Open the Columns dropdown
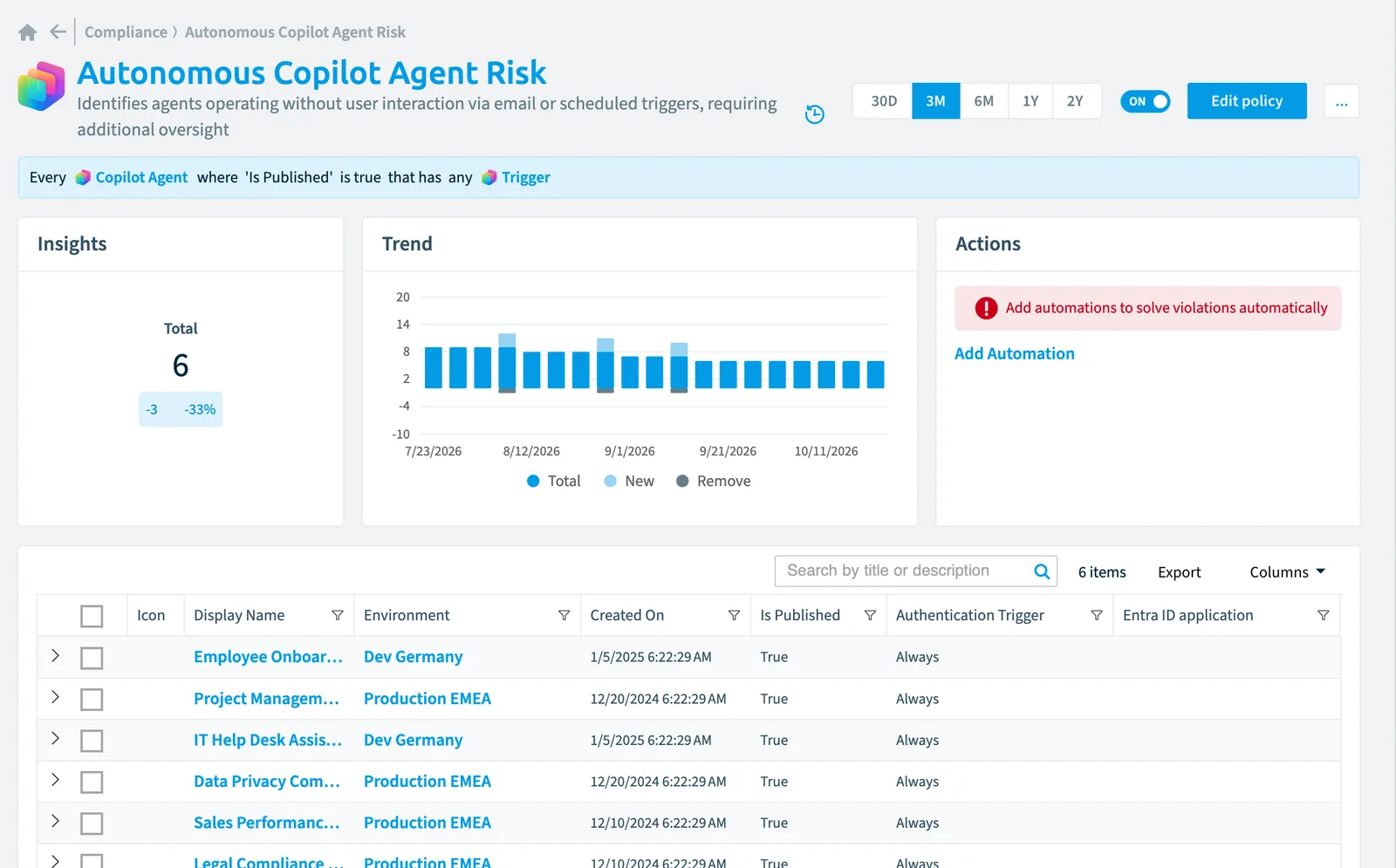 point(1287,572)
